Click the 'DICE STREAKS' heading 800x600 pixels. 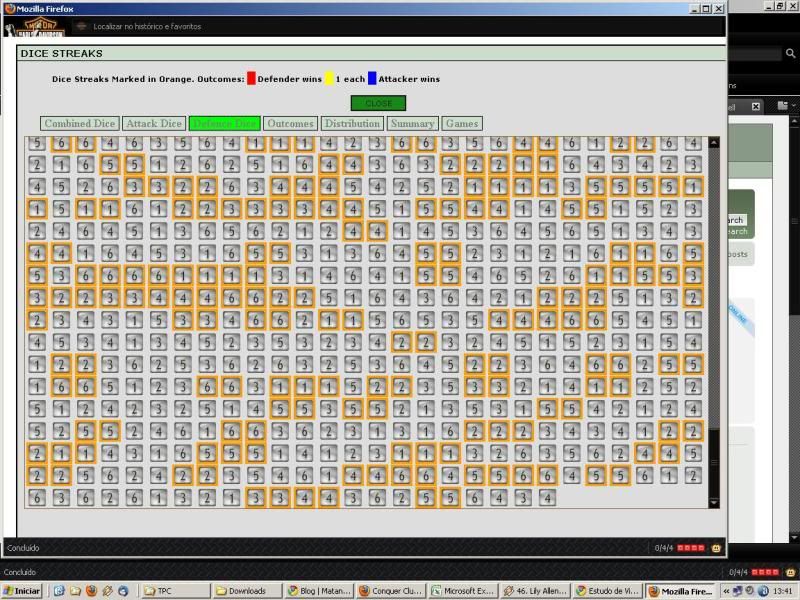pos(61,54)
